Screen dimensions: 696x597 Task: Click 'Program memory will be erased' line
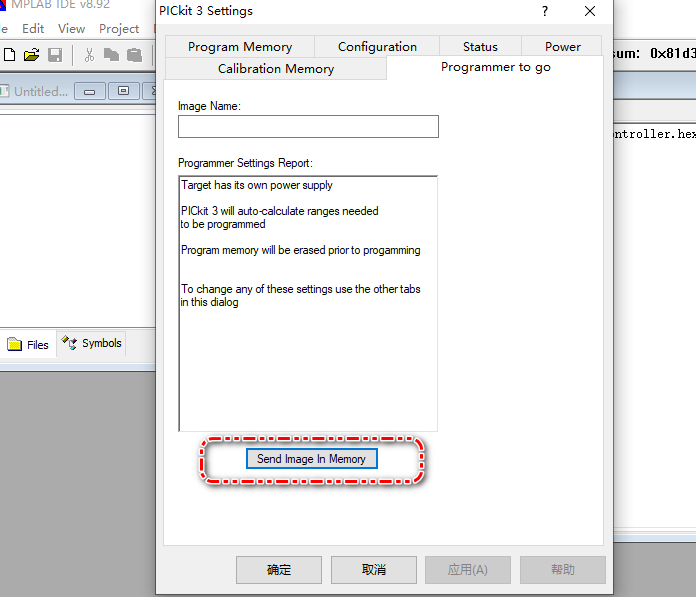click(301, 250)
